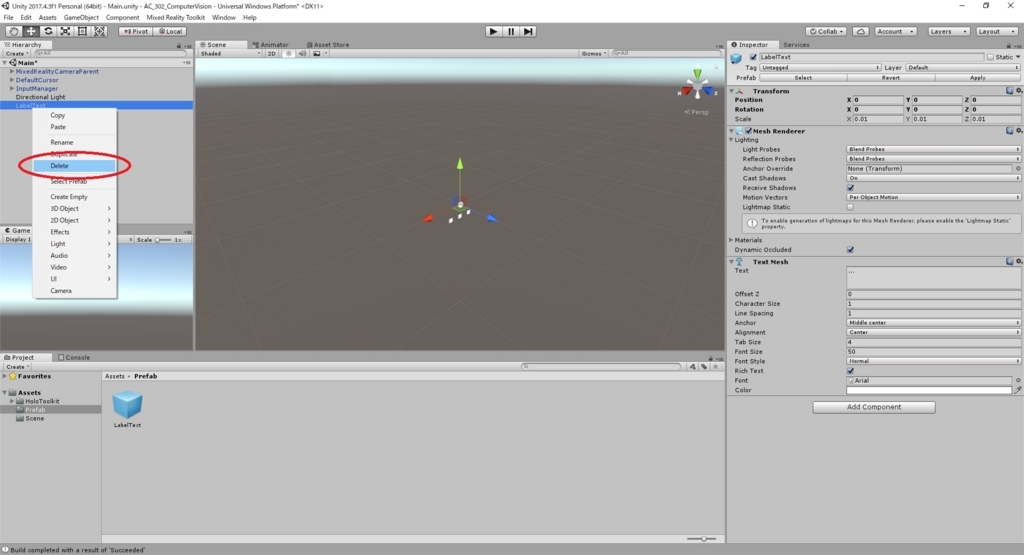Lock the Inspector panel
Image resolution: width=1024 pixels, height=555 pixels.
click(x=1008, y=46)
